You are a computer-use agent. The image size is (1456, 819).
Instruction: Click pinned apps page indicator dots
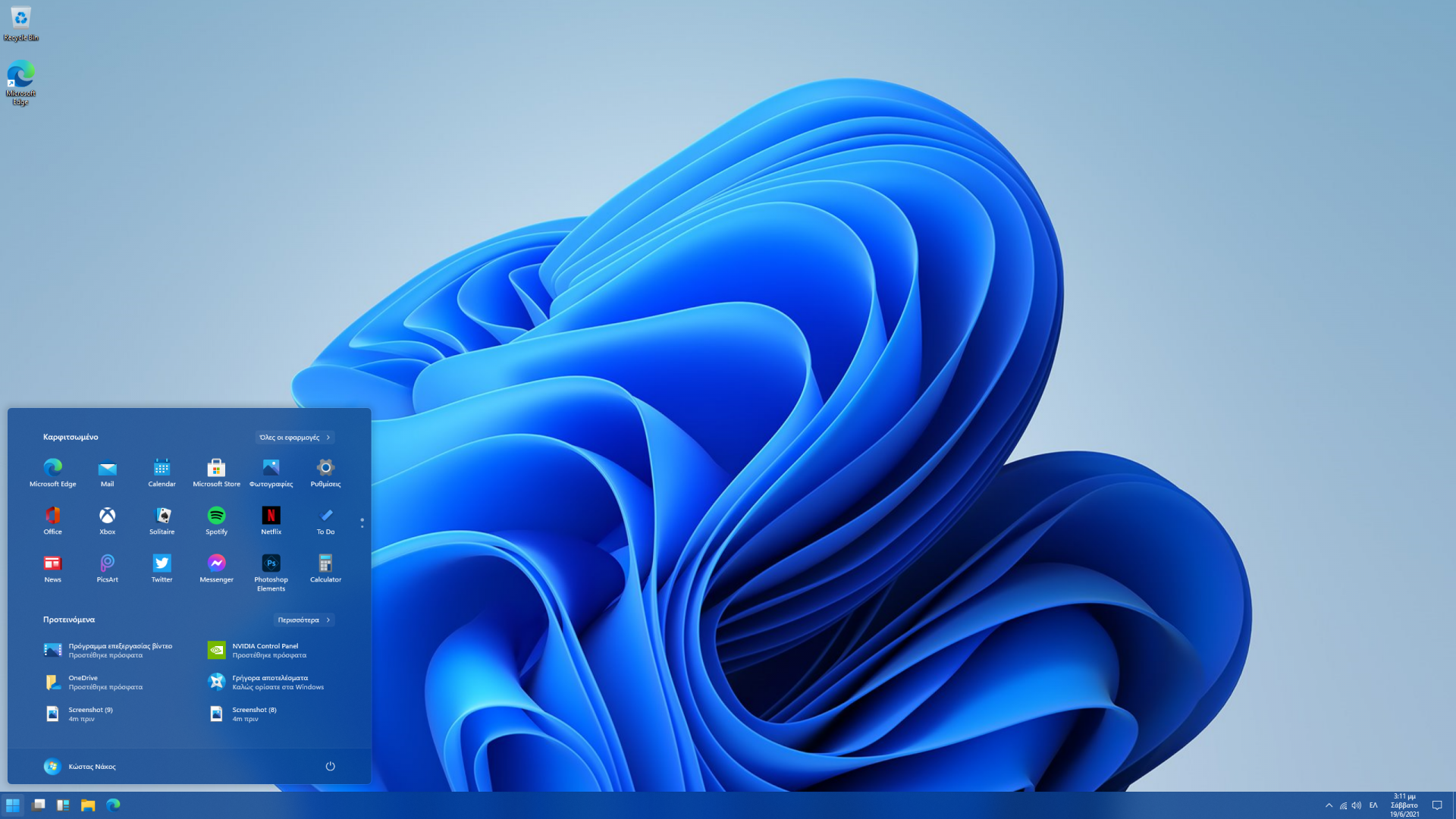point(362,523)
